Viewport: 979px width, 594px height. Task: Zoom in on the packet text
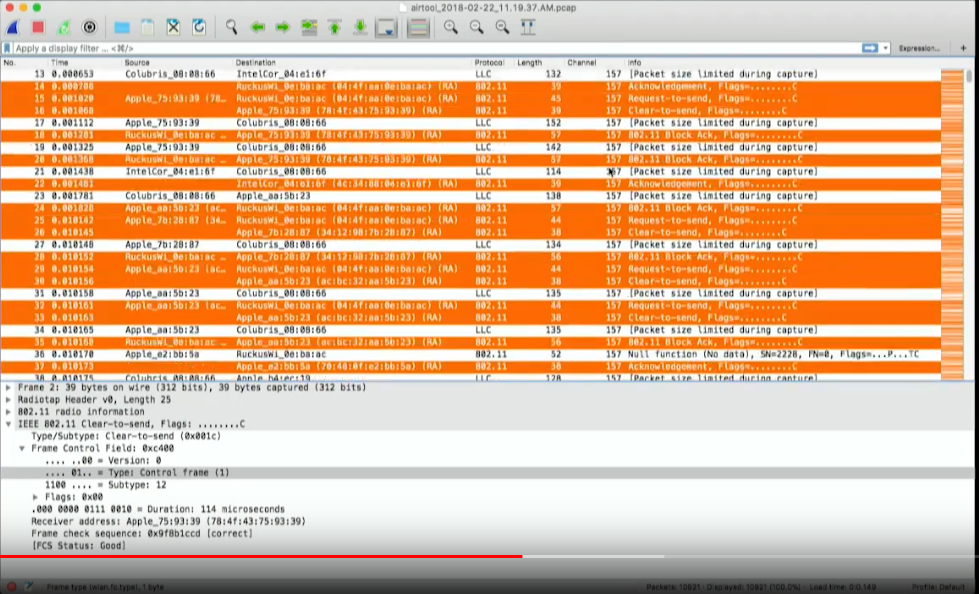[x=450, y=27]
